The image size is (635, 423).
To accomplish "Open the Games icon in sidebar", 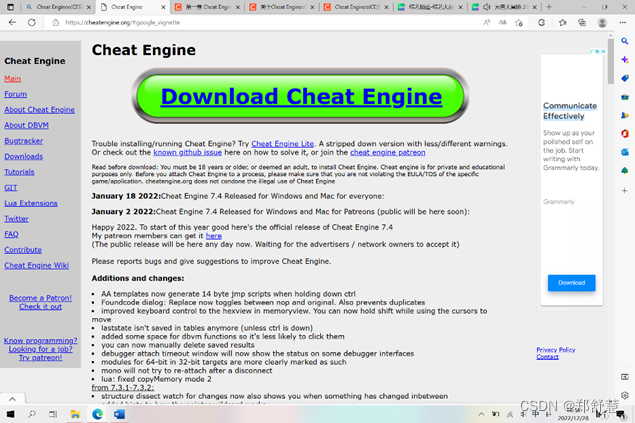I will coord(624,115).
